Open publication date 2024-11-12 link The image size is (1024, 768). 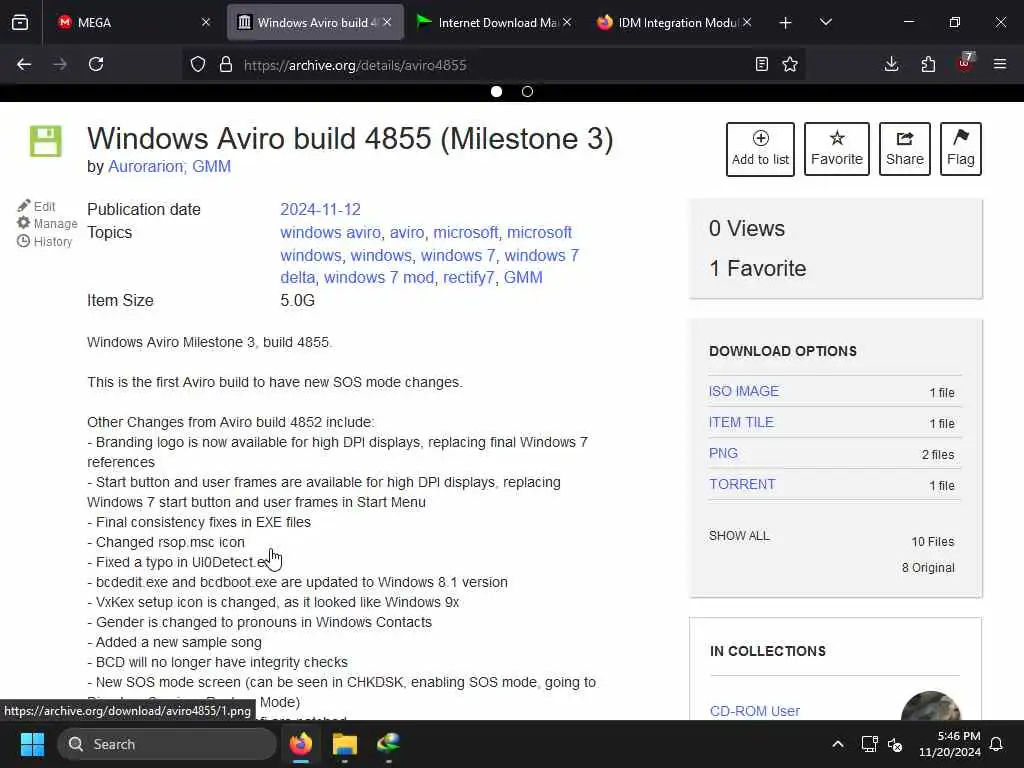pos(321,209)
